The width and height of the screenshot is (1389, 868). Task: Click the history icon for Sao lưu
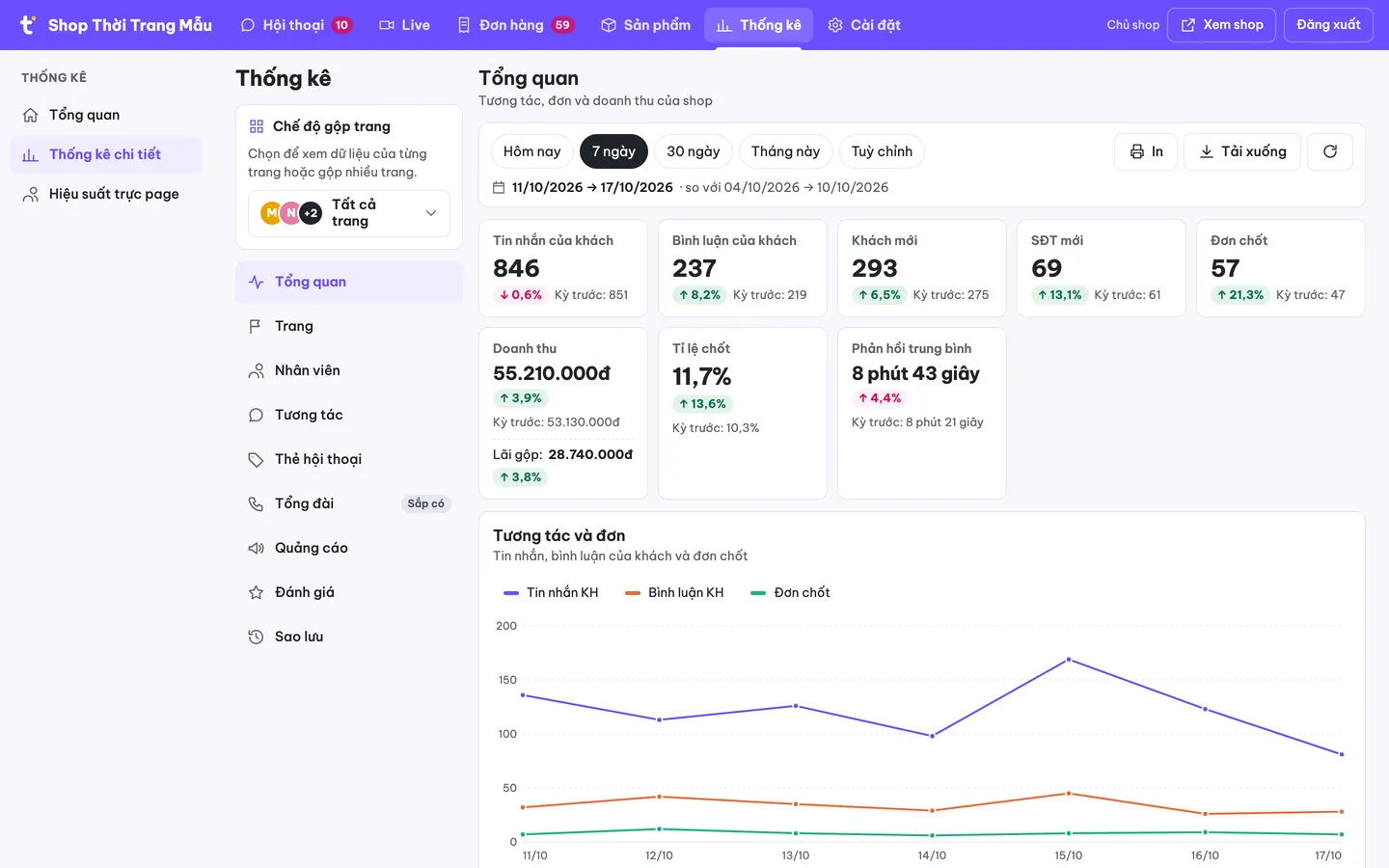pyautogui.click(x=256, y=637)
